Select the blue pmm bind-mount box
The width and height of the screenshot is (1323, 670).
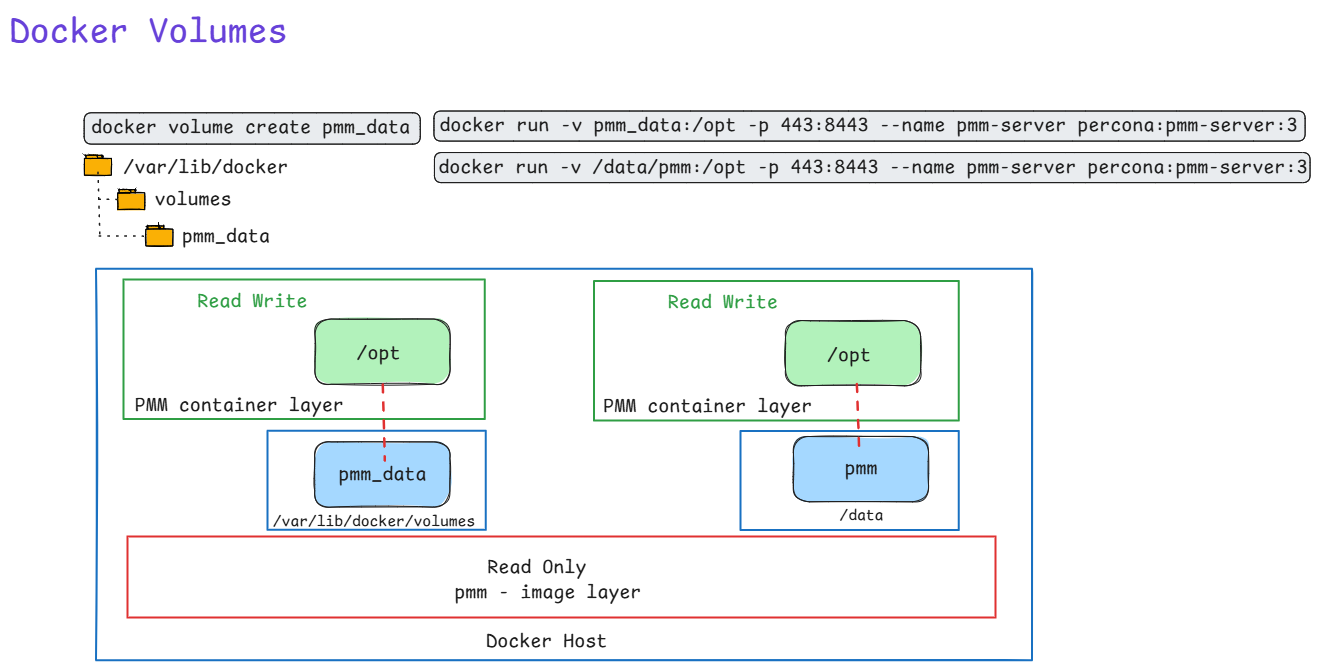(860, 468)
